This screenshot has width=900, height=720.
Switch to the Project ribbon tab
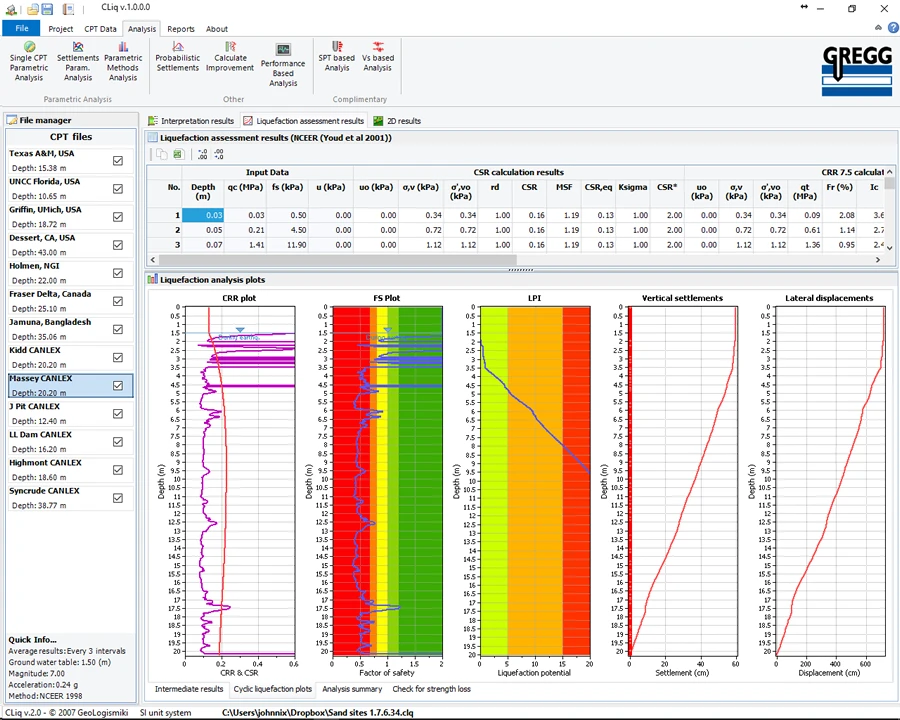click(60, 29)
